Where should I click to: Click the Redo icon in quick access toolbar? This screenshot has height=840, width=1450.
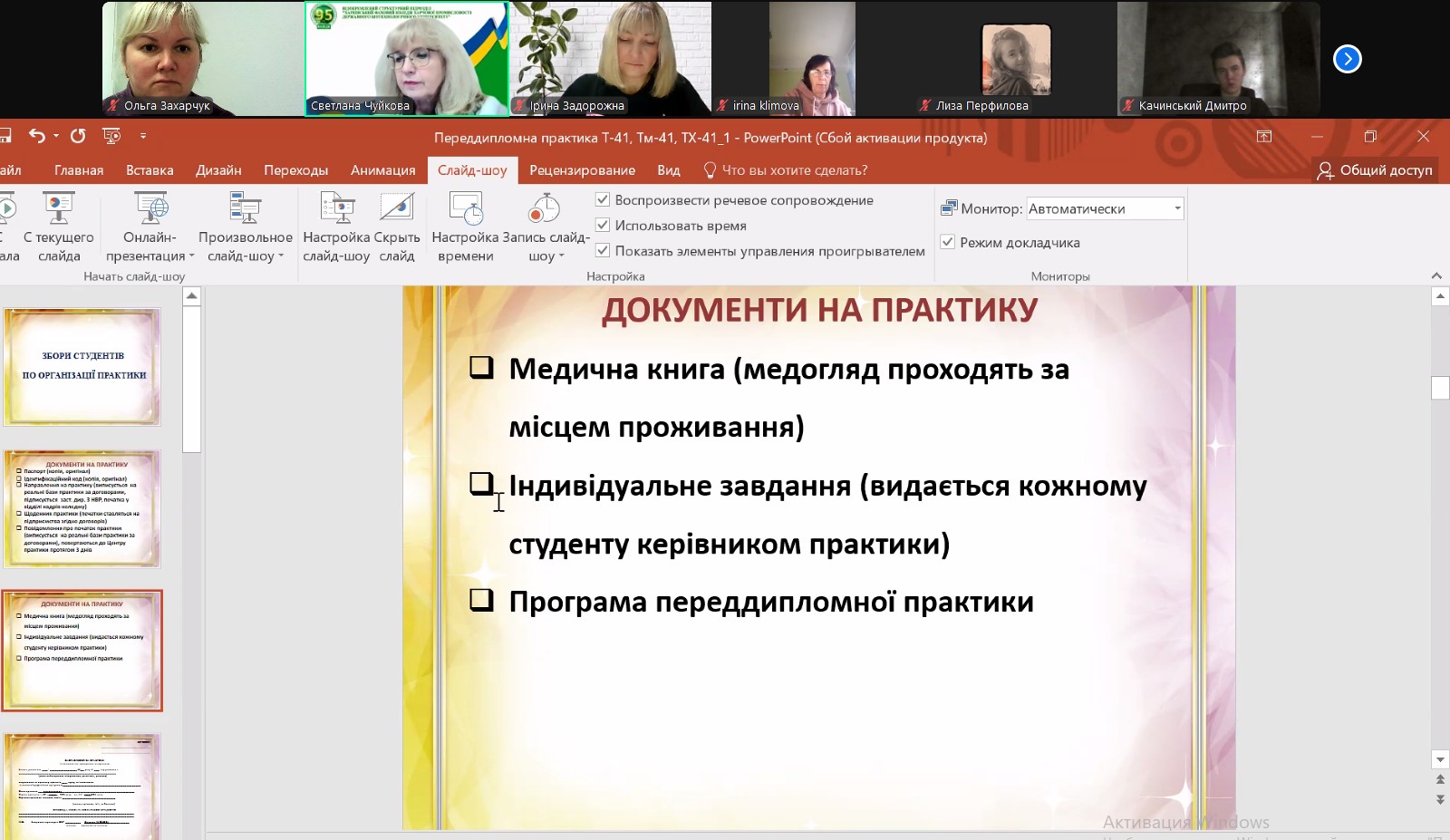[x=78, y=136]
